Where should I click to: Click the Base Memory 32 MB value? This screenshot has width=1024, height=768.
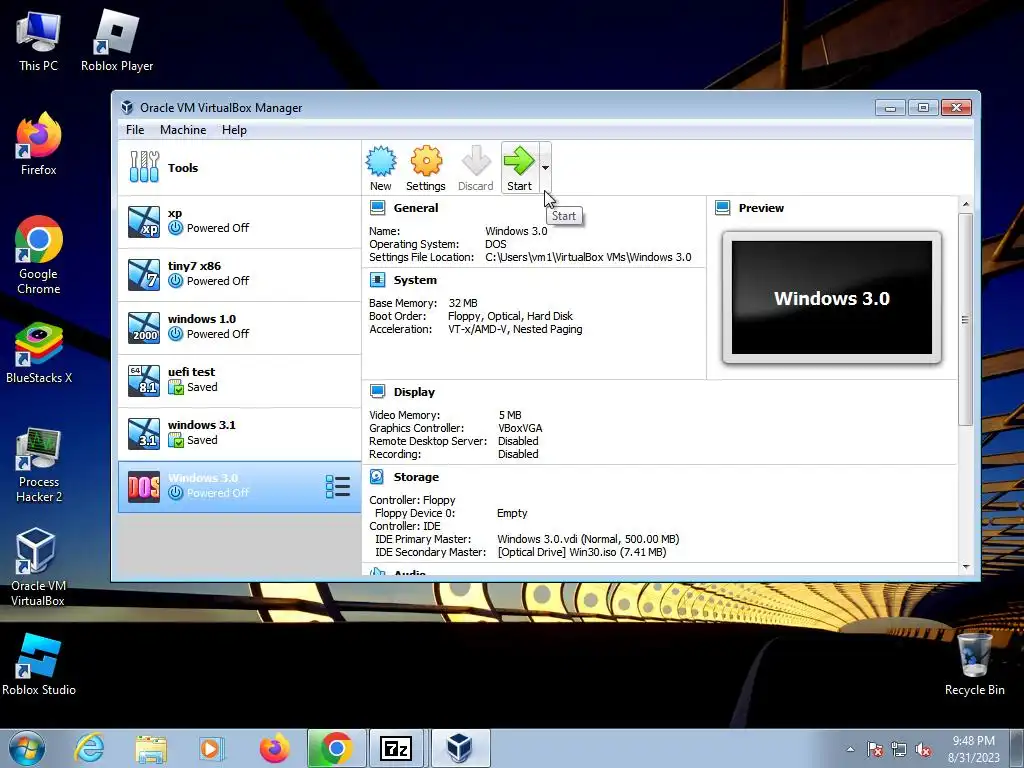463,303
